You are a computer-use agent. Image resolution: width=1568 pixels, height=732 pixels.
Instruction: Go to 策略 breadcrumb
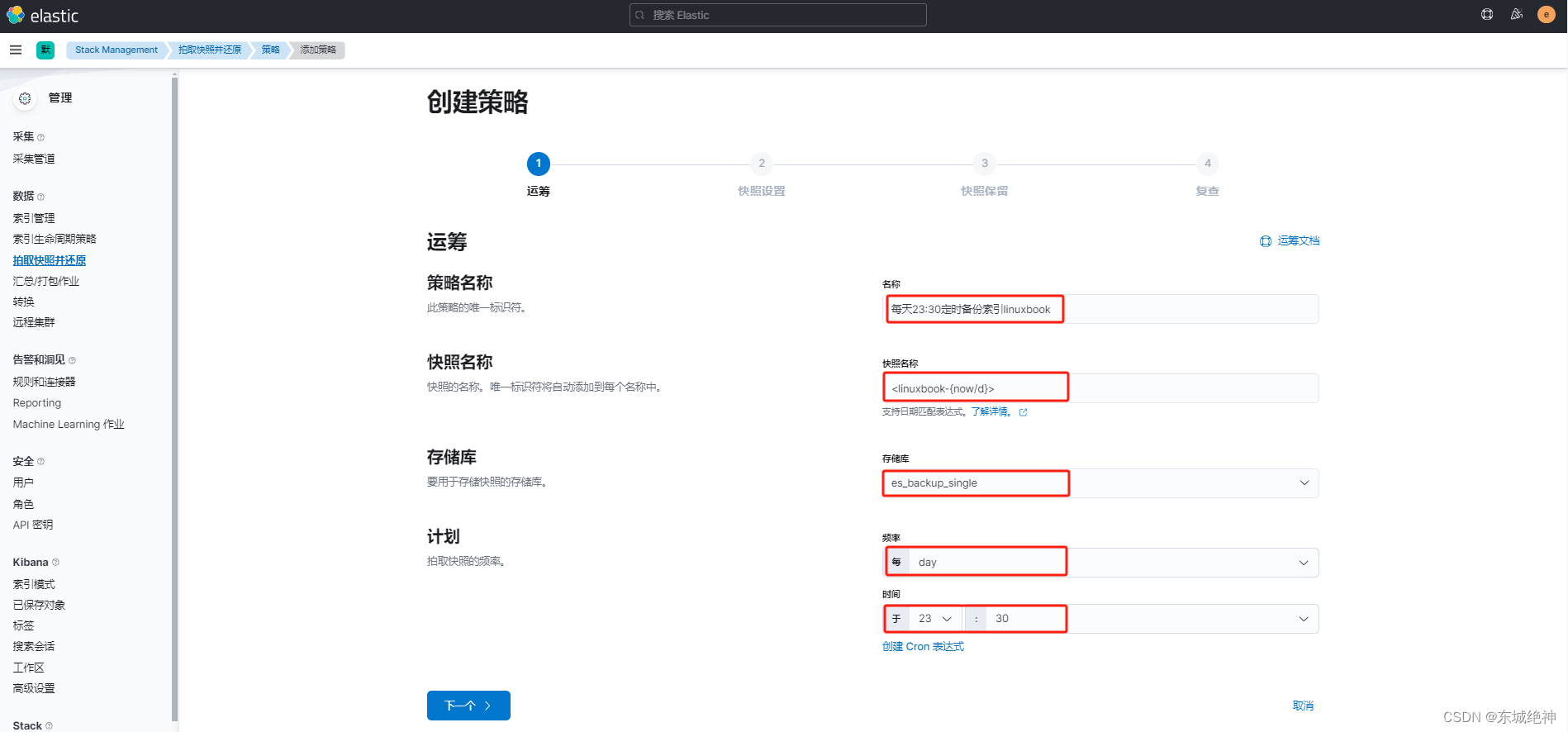[x=271, y=50]
